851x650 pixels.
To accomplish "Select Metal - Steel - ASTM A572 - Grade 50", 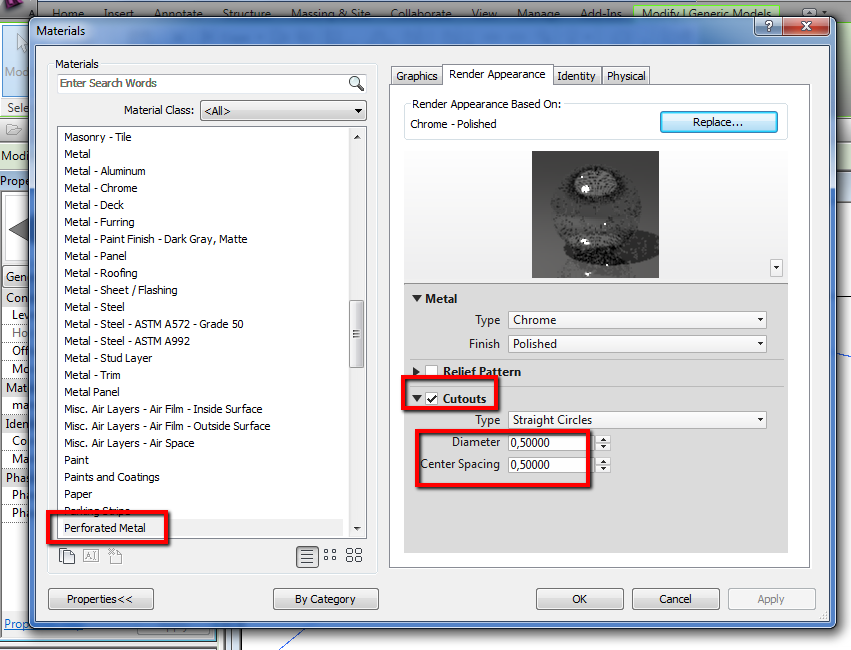I will pos(154,324).
